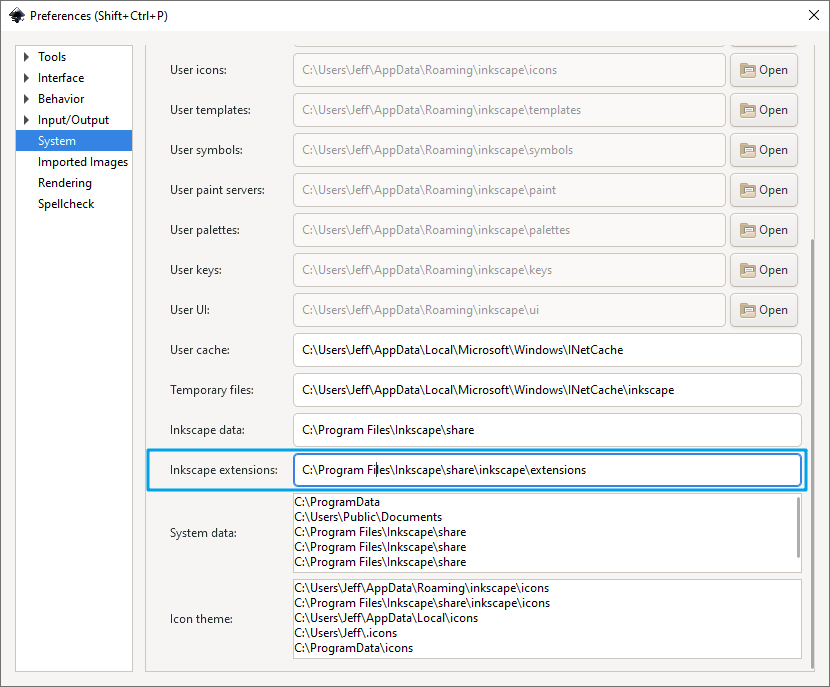Open the User paint servers folder

click(764, 190)
